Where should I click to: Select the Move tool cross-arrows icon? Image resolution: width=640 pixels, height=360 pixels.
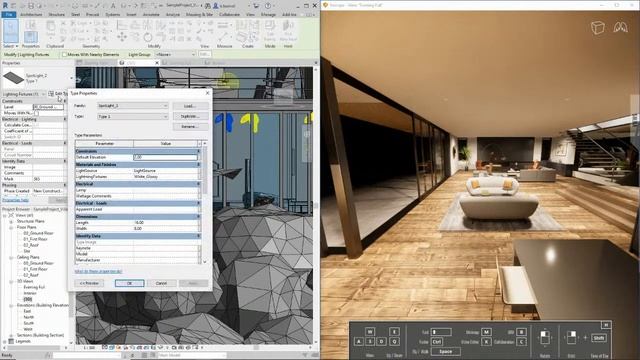click(x=122, y=37)
